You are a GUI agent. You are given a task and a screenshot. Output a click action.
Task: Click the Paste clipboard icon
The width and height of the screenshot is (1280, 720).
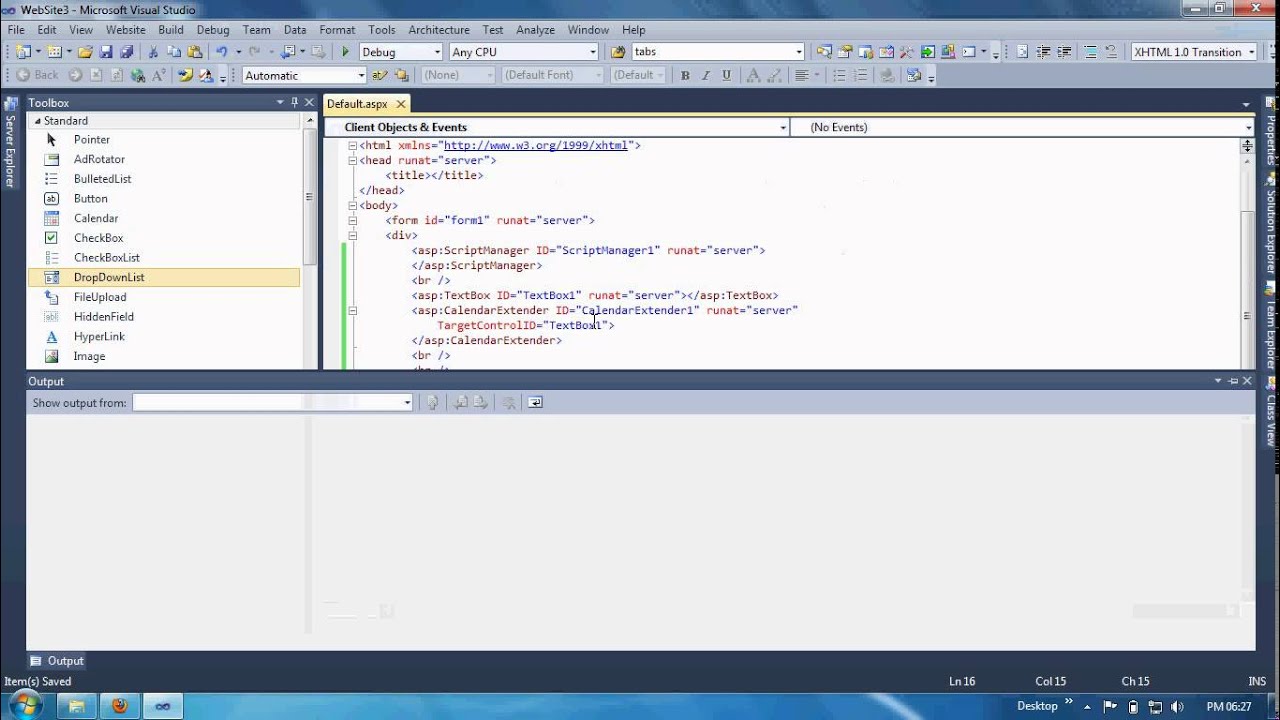pyautogui.click(x=194, y=52)
